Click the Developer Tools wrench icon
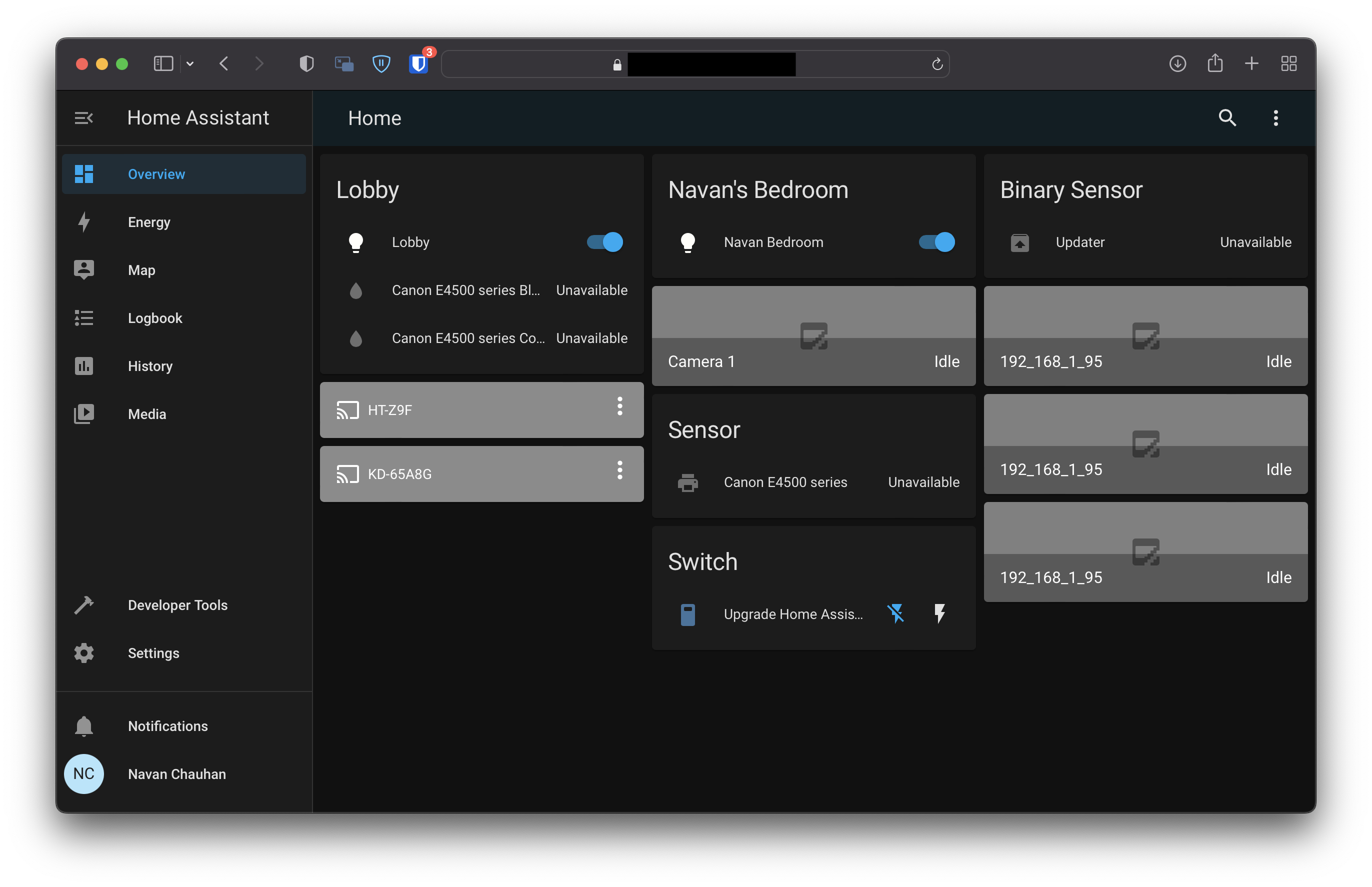Screen dimensions: 1372x887 coord(85,605)
